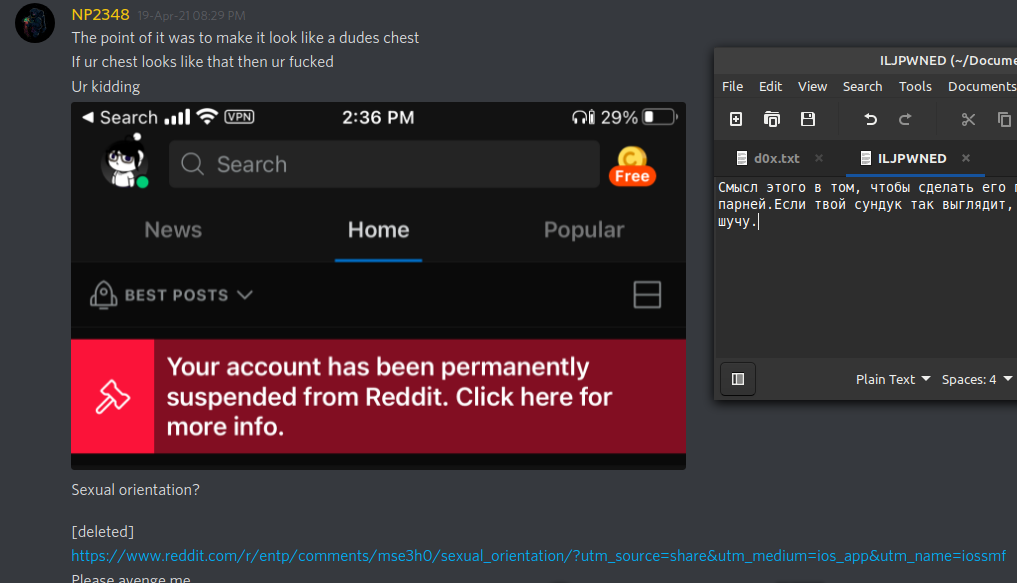Viewport: 1017px width, 583px height.
Task: Click the rocket Best Posts icon
Action: pyautogui.click(x=104, y=295)
